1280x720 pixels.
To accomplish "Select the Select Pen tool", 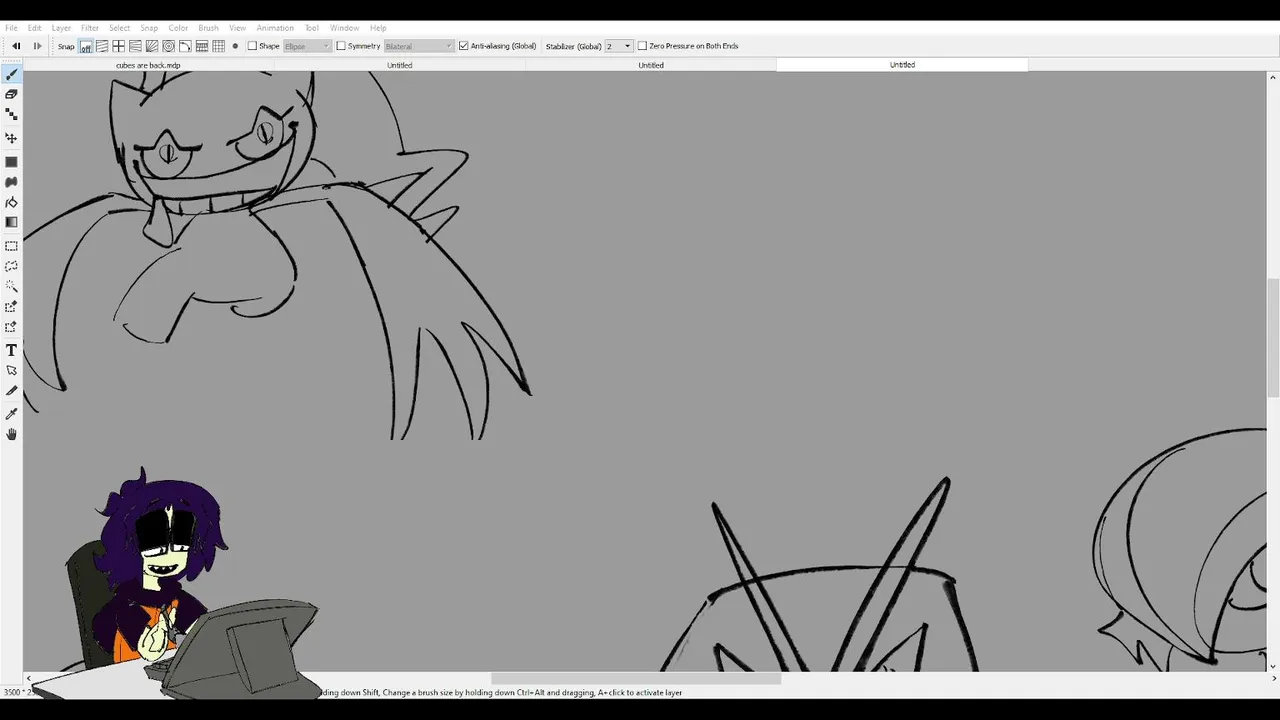I will click(11, 307).
